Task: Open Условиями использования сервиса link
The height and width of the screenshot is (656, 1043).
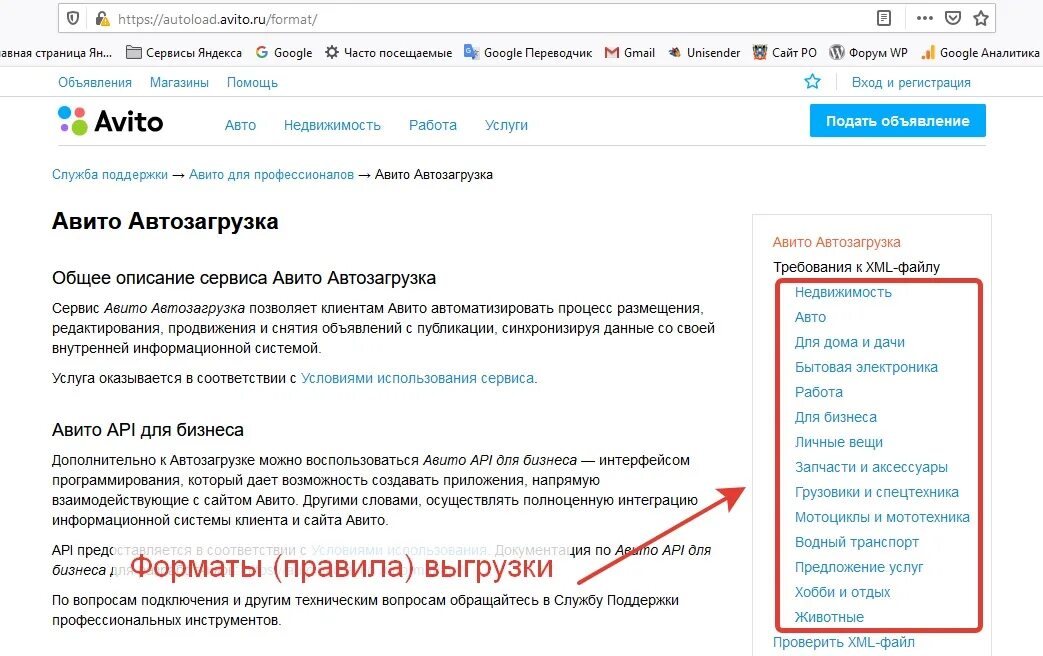Action: coord(417,378)
